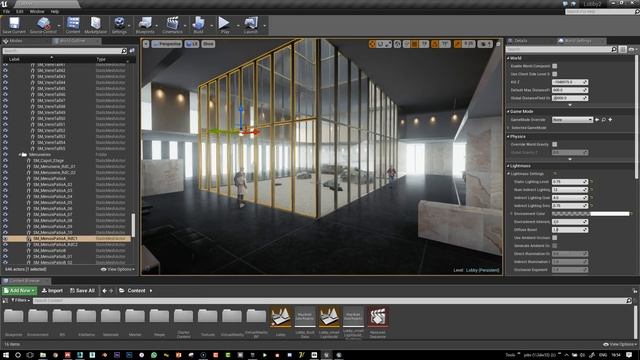This screenshot has height=360, width=640.
Task: Open camera speed setting in viewport
Action: pos(485,44)
